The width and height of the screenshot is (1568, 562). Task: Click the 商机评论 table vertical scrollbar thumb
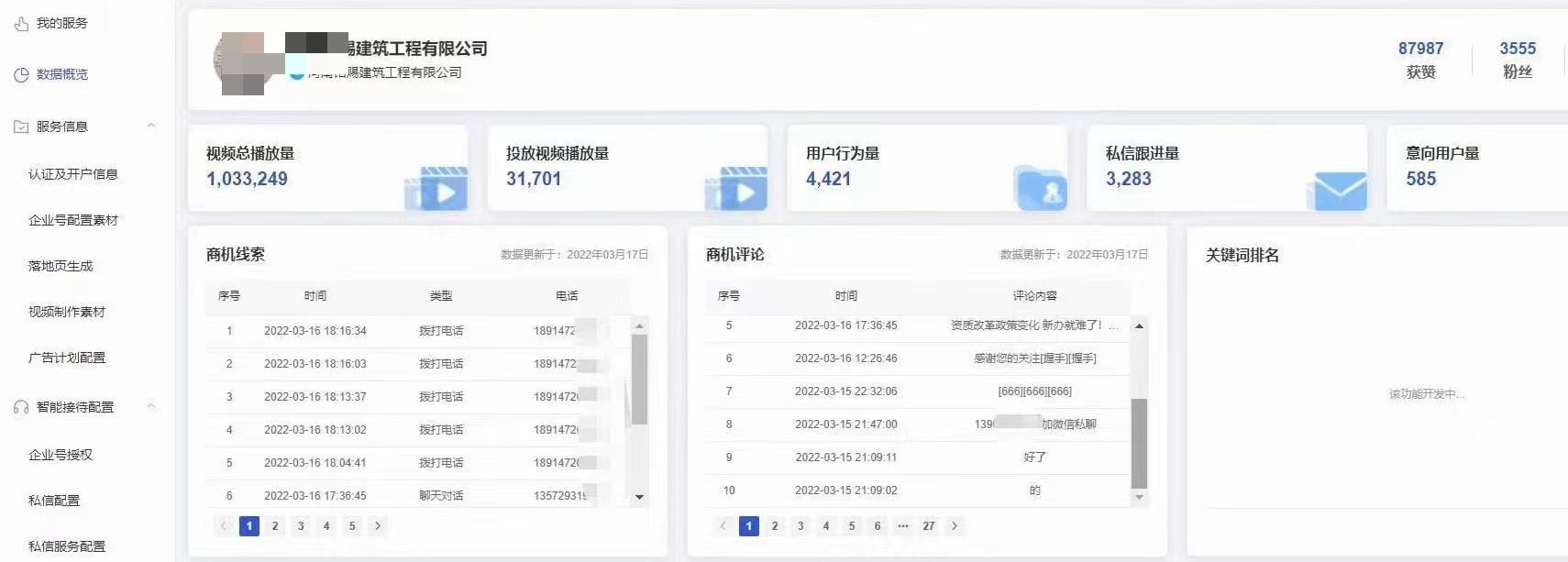coord(1139,443)
